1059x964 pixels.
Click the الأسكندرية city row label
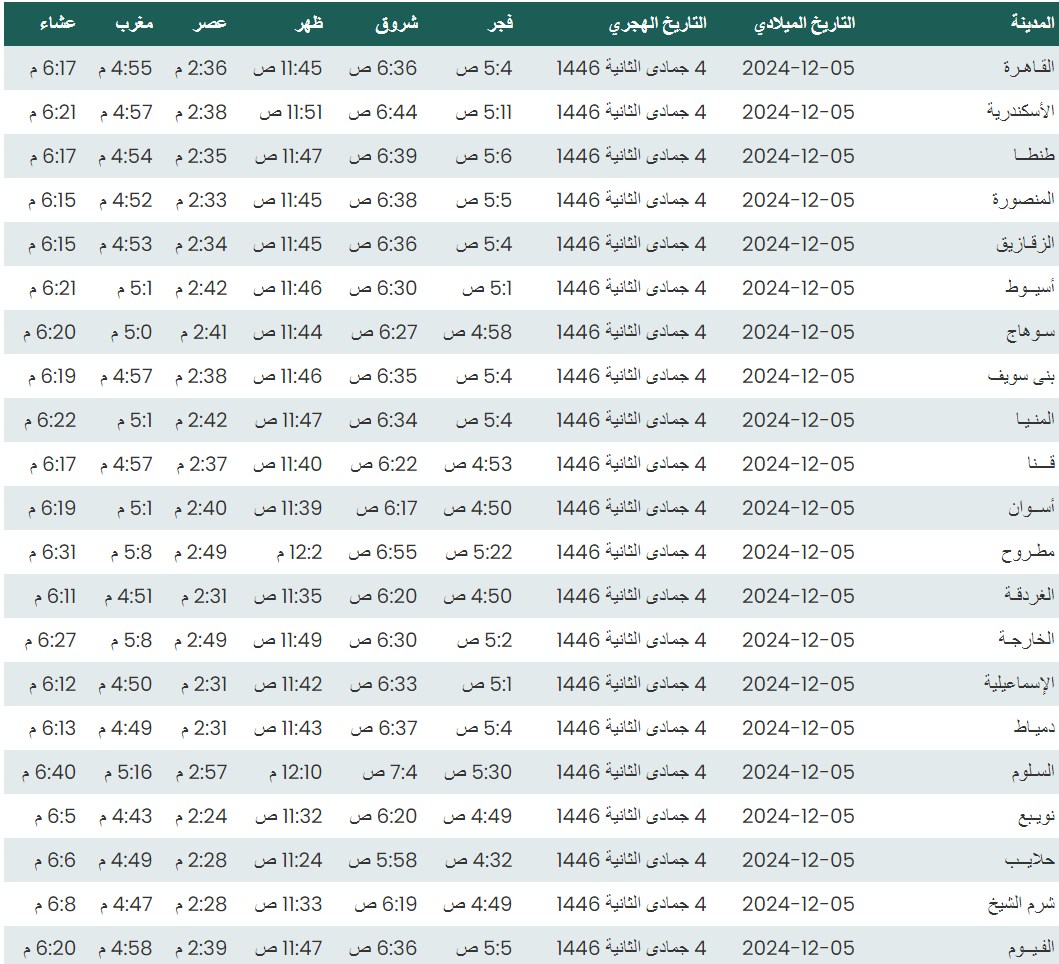(1020, 112)
